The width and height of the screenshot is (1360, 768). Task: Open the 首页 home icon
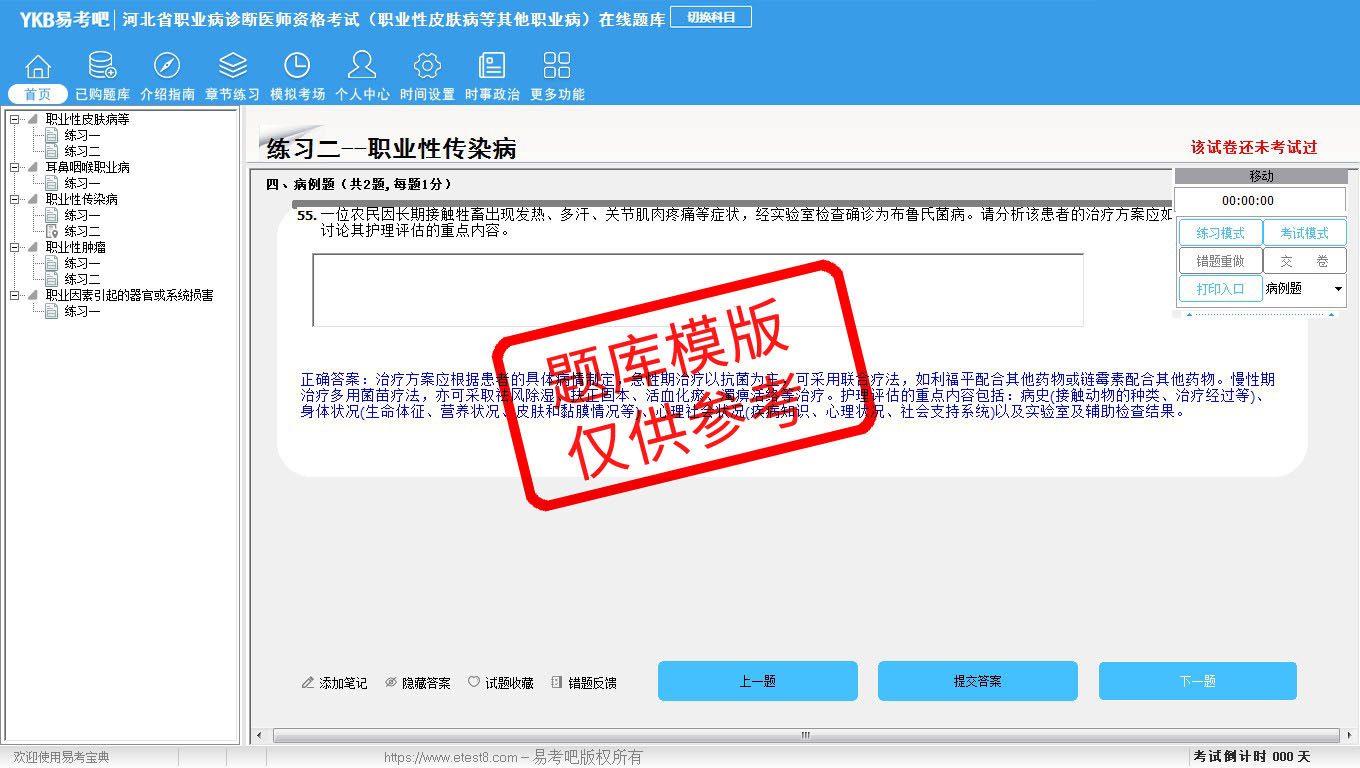pos(38,66)
